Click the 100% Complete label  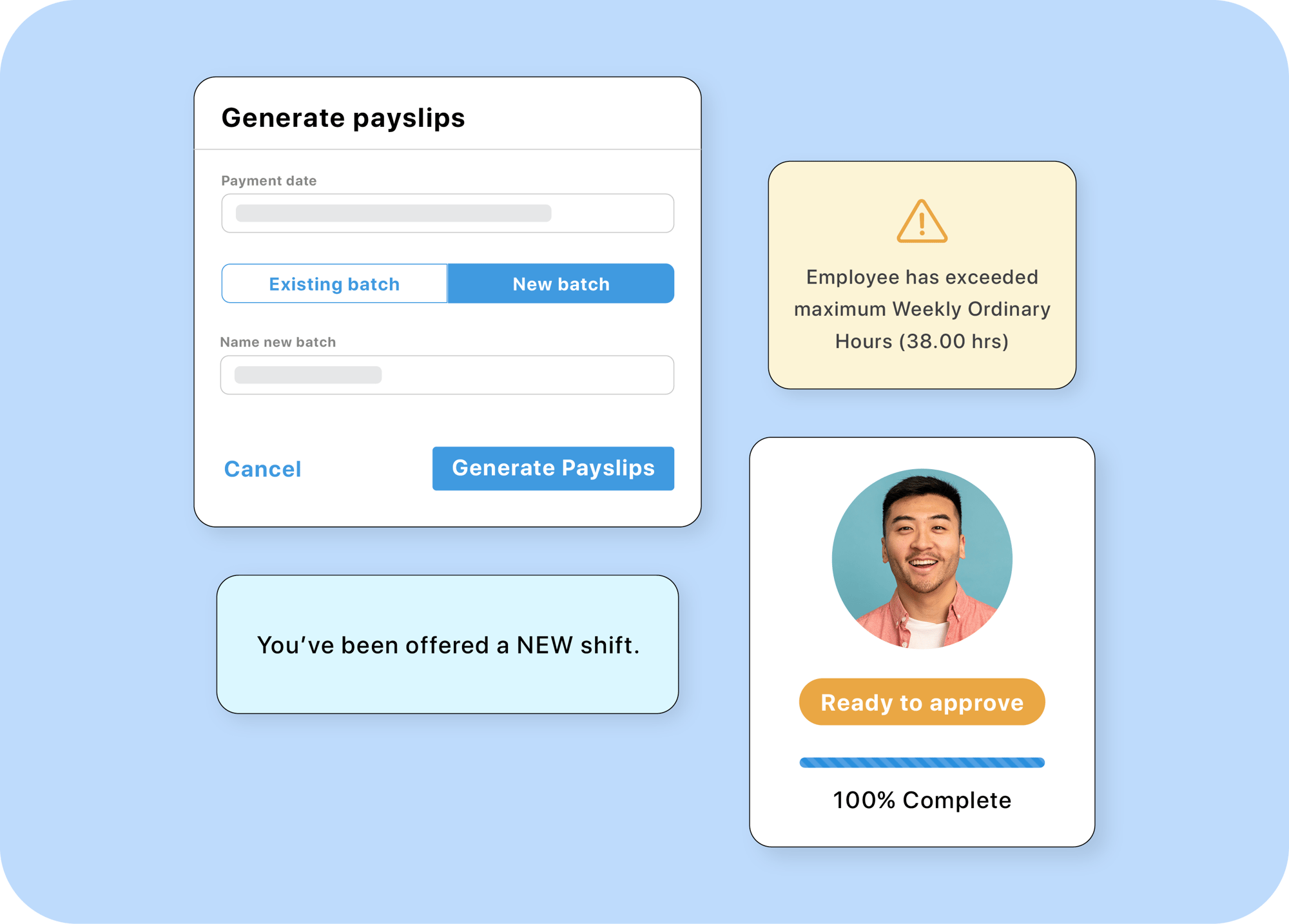point(922,800)
